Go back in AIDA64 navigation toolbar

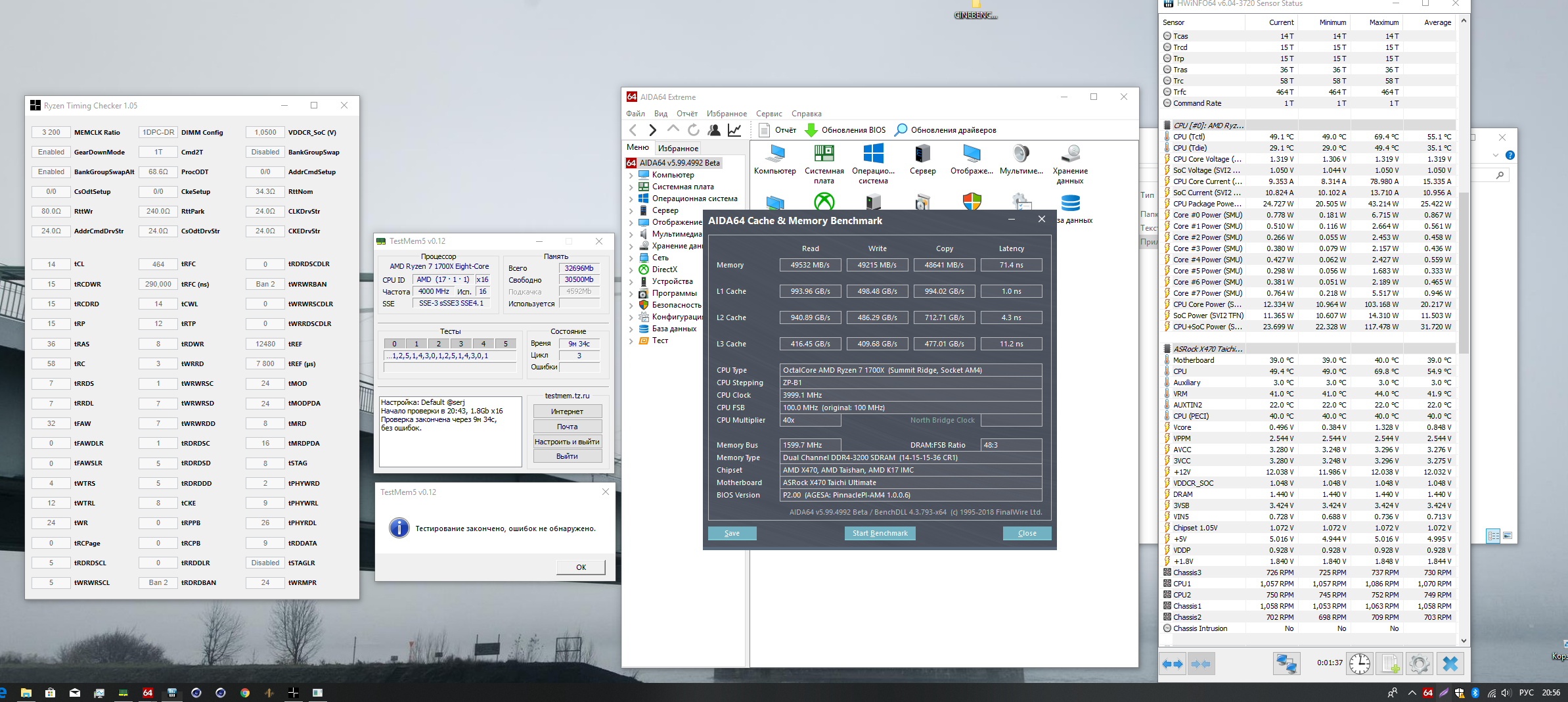(x=633, y=130)
